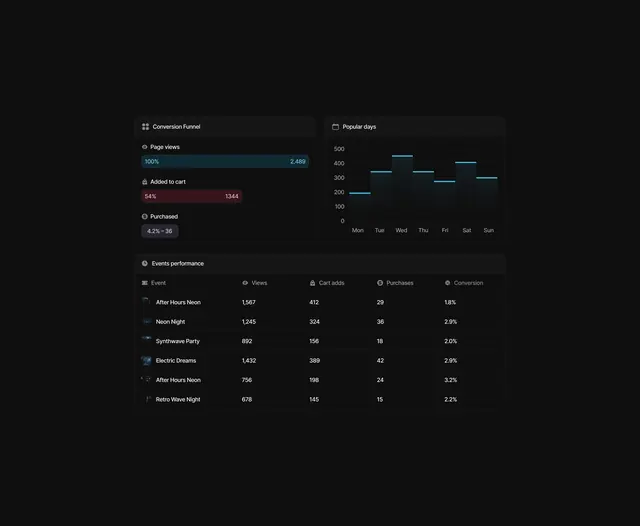Click the bag icon beside Added to cart

coord(144,182)
